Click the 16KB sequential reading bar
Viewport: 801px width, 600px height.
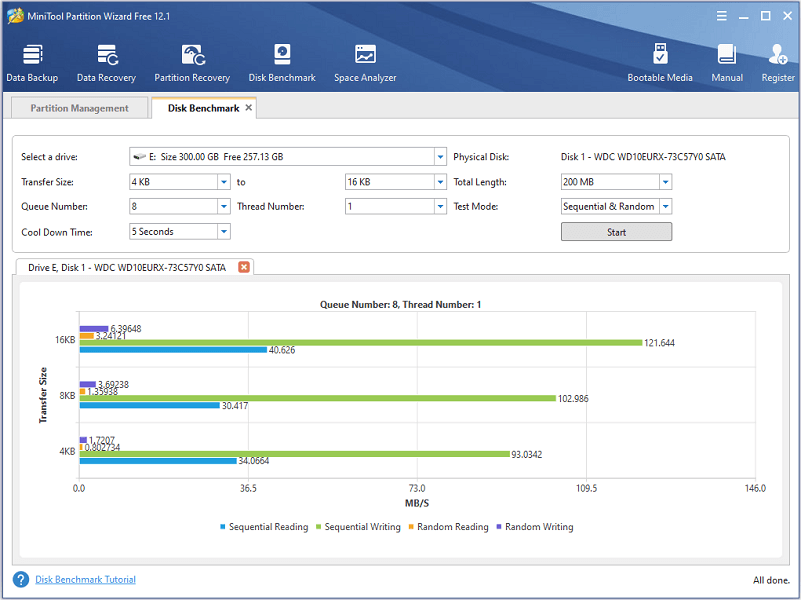click(173, 350)
